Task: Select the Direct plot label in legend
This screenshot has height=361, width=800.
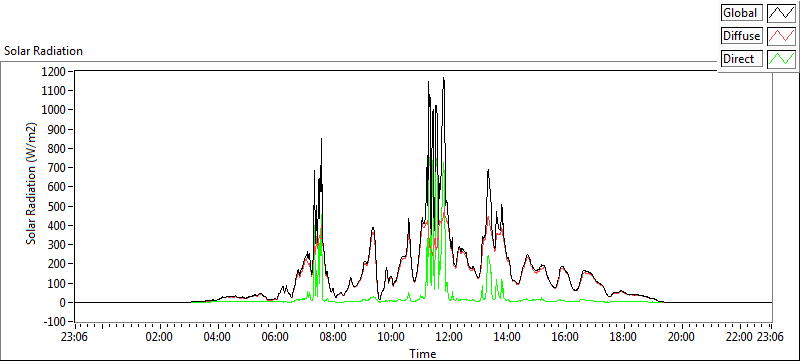Action: 741,59
